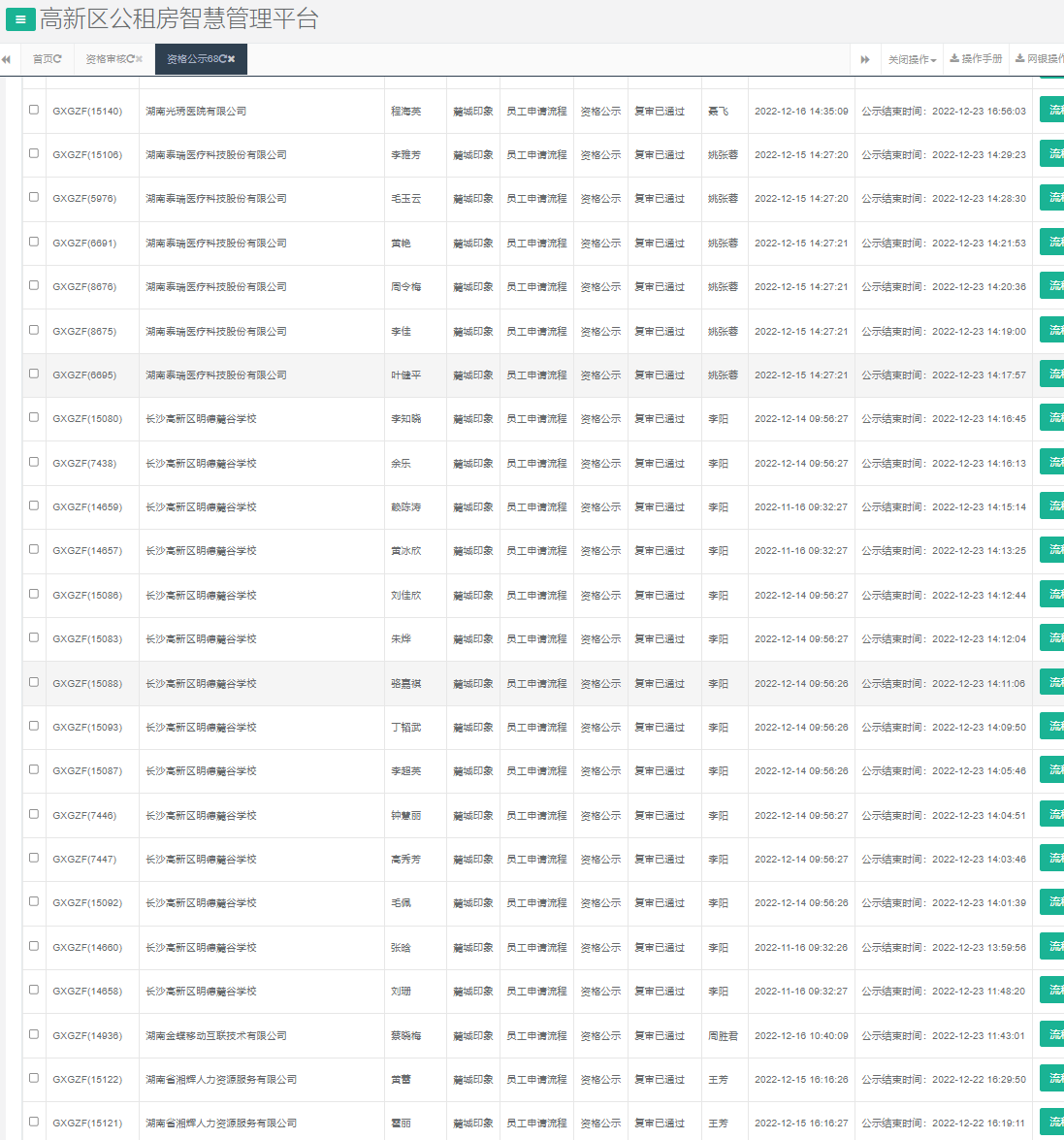Check the row GXGZF(15088) checkbox
Viewport: 1064px width, 1140px height.
pos(34,682)
